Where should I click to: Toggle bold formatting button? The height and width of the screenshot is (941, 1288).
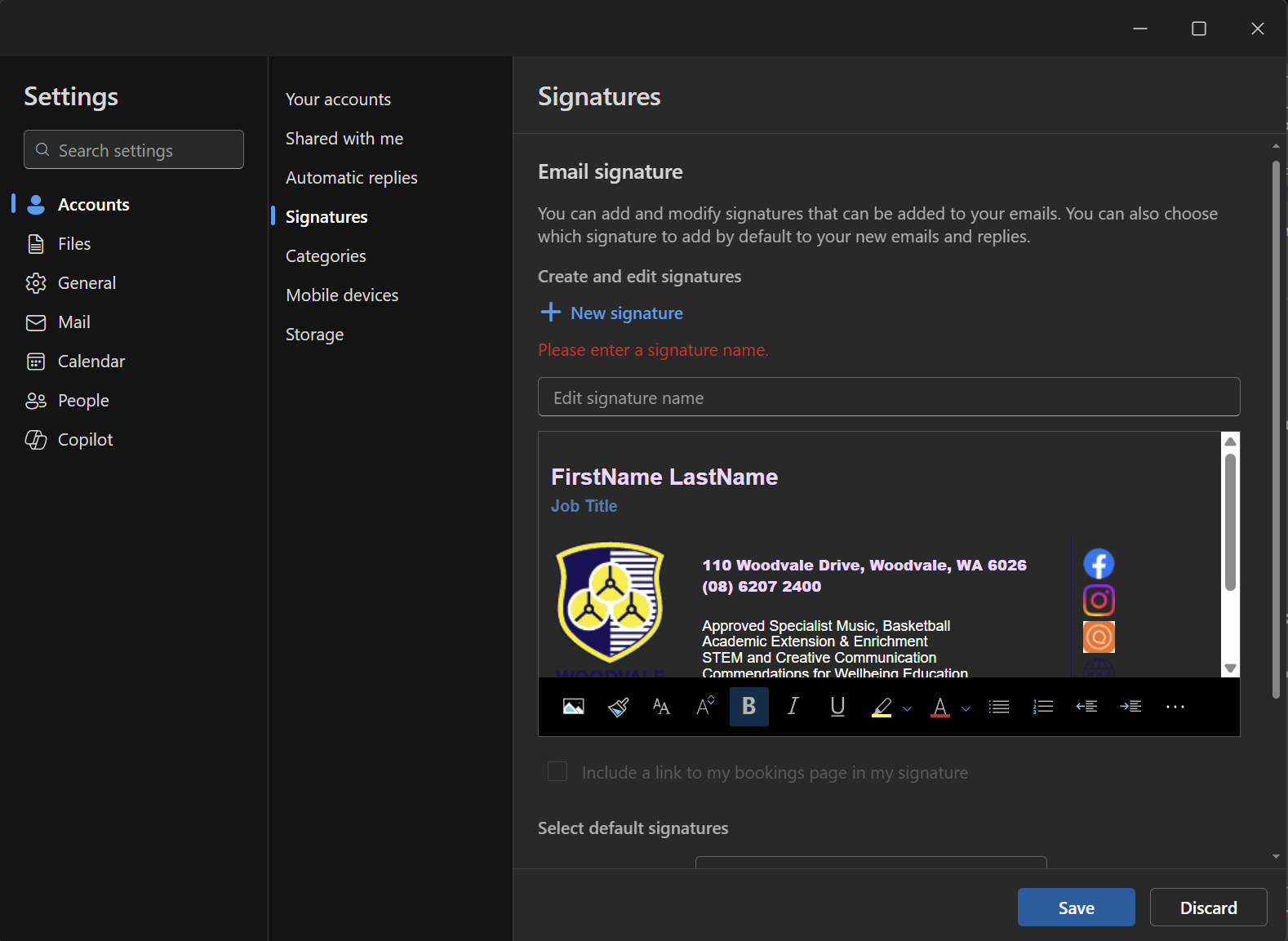click(x=748, y=707)
